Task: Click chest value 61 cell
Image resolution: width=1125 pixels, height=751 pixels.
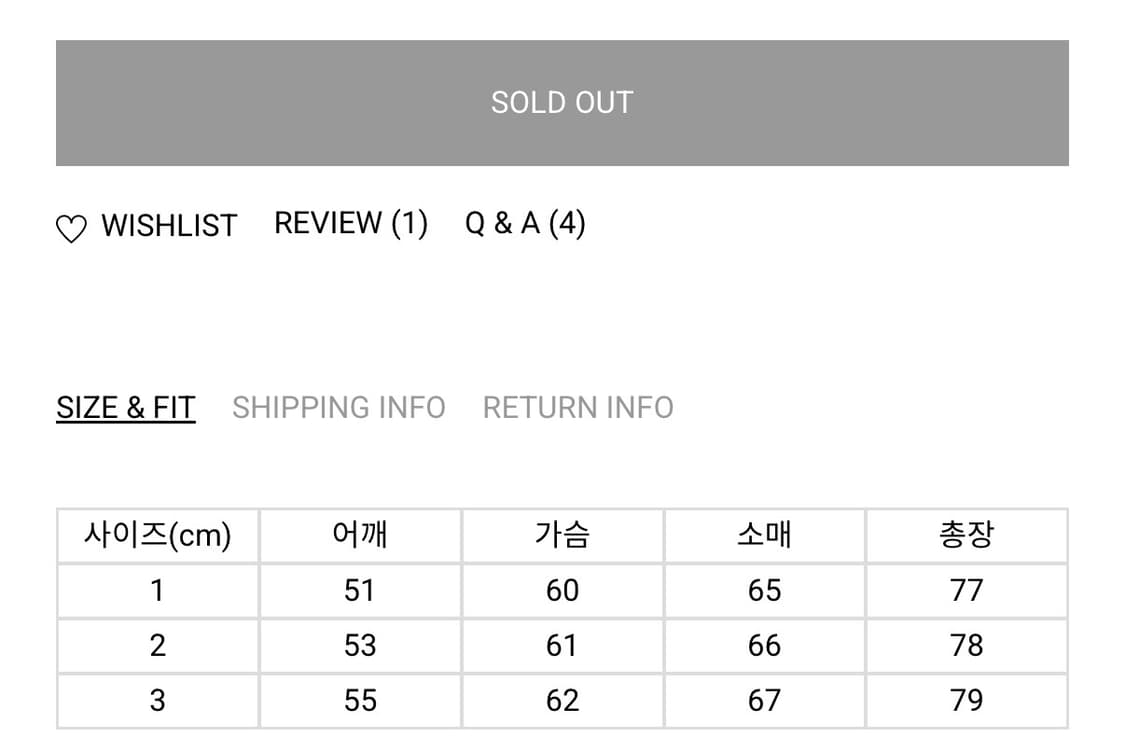Action: point(562,646)
